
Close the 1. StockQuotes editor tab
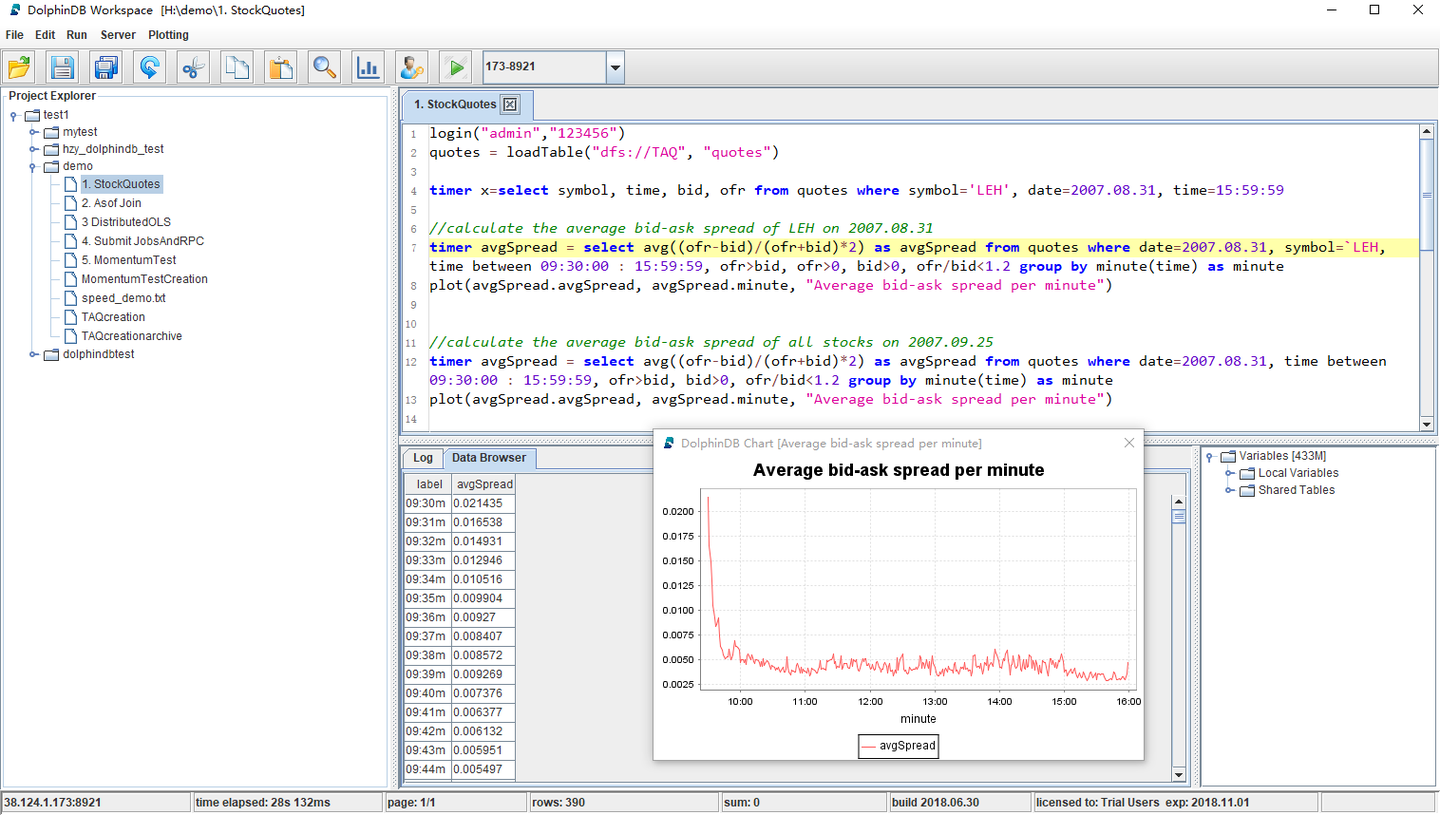(x=510, y=104)
